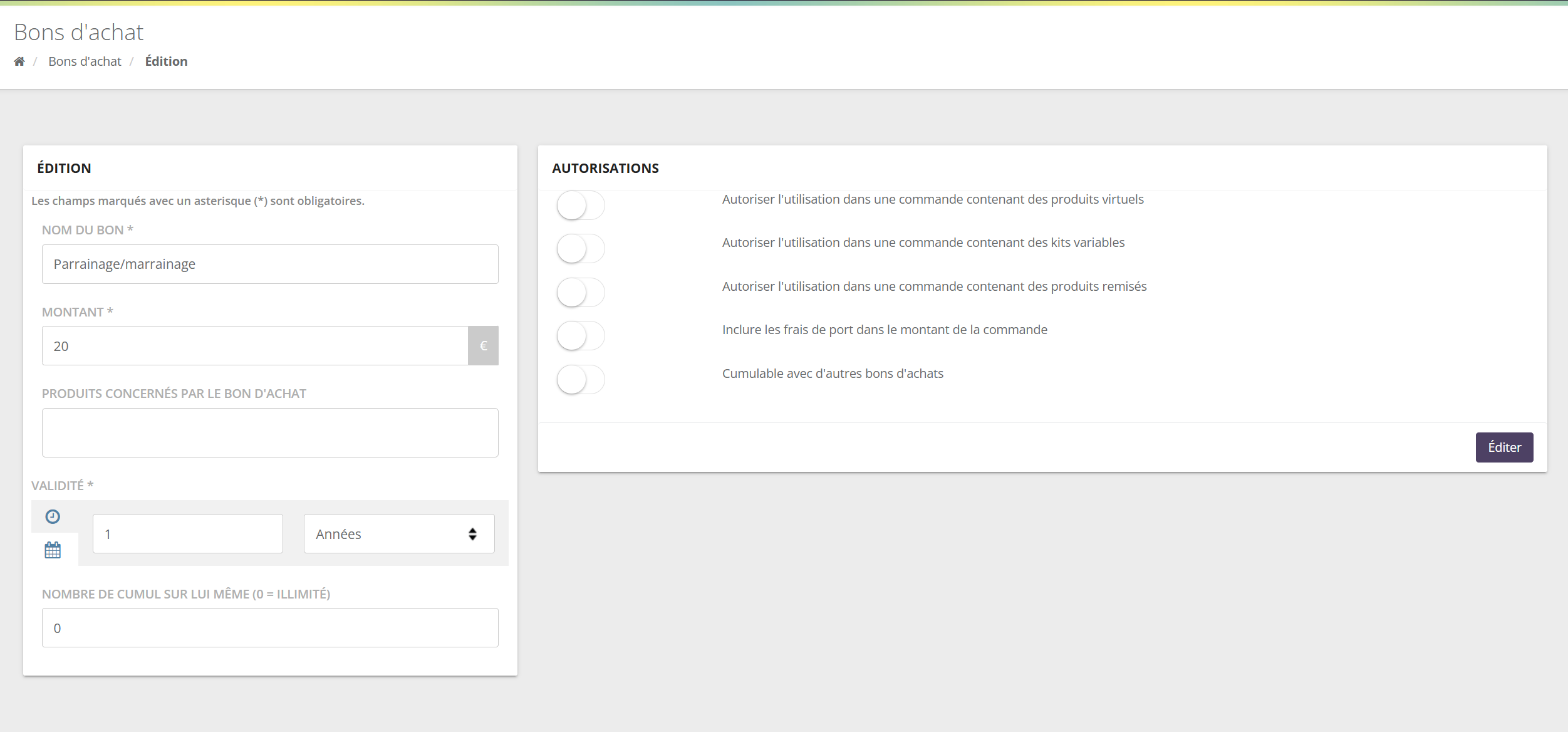Enable including shipping fees in amount
This screenshot has height=732, width=1568.
click(581, 336)
